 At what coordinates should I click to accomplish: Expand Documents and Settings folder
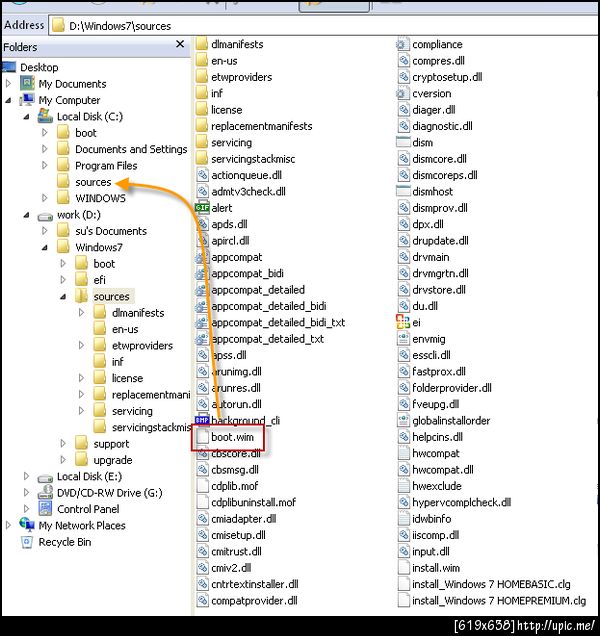tap(45, 149)
